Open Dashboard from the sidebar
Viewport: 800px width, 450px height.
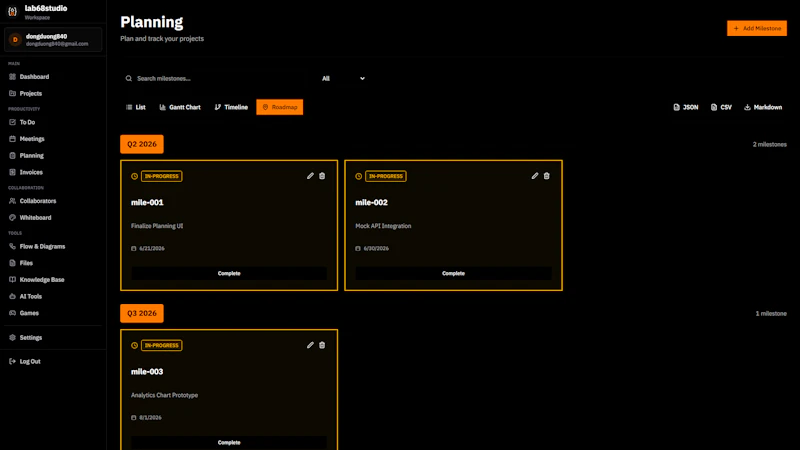[x=53, y=77]
